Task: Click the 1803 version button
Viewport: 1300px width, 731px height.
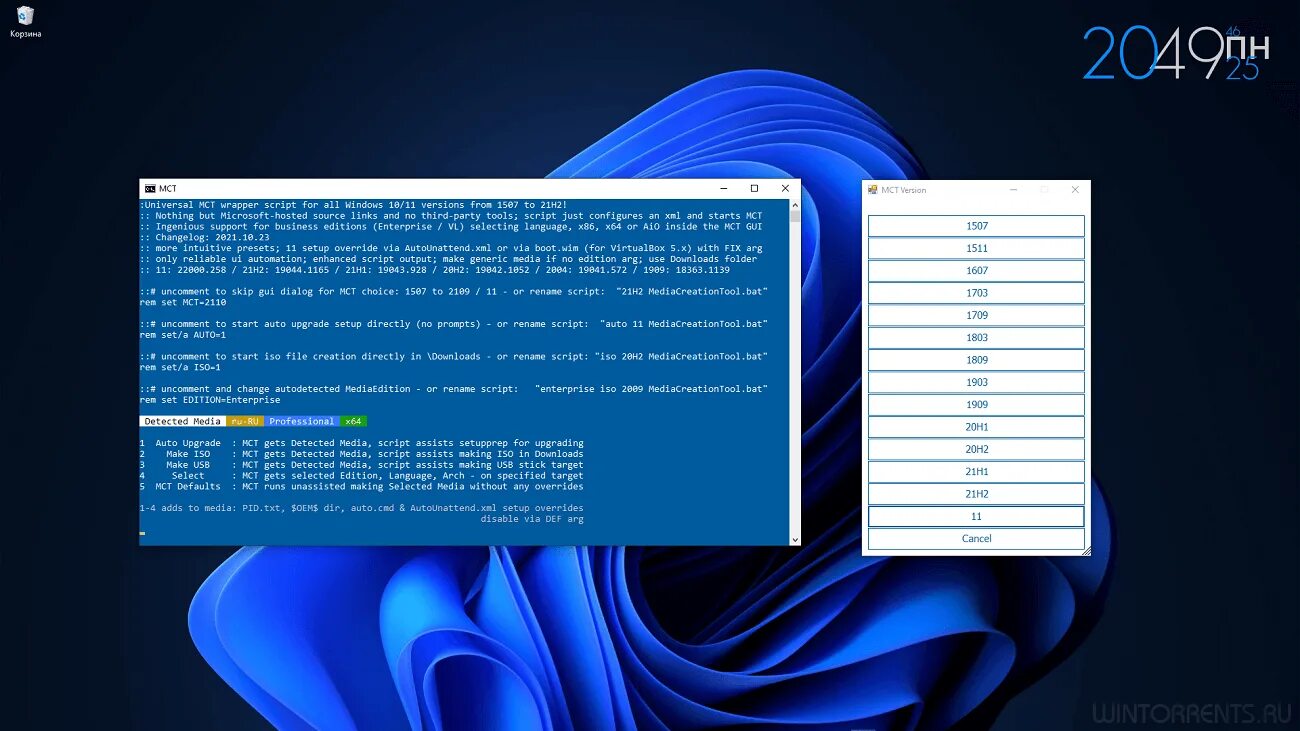Action: (x=976, y=338)
